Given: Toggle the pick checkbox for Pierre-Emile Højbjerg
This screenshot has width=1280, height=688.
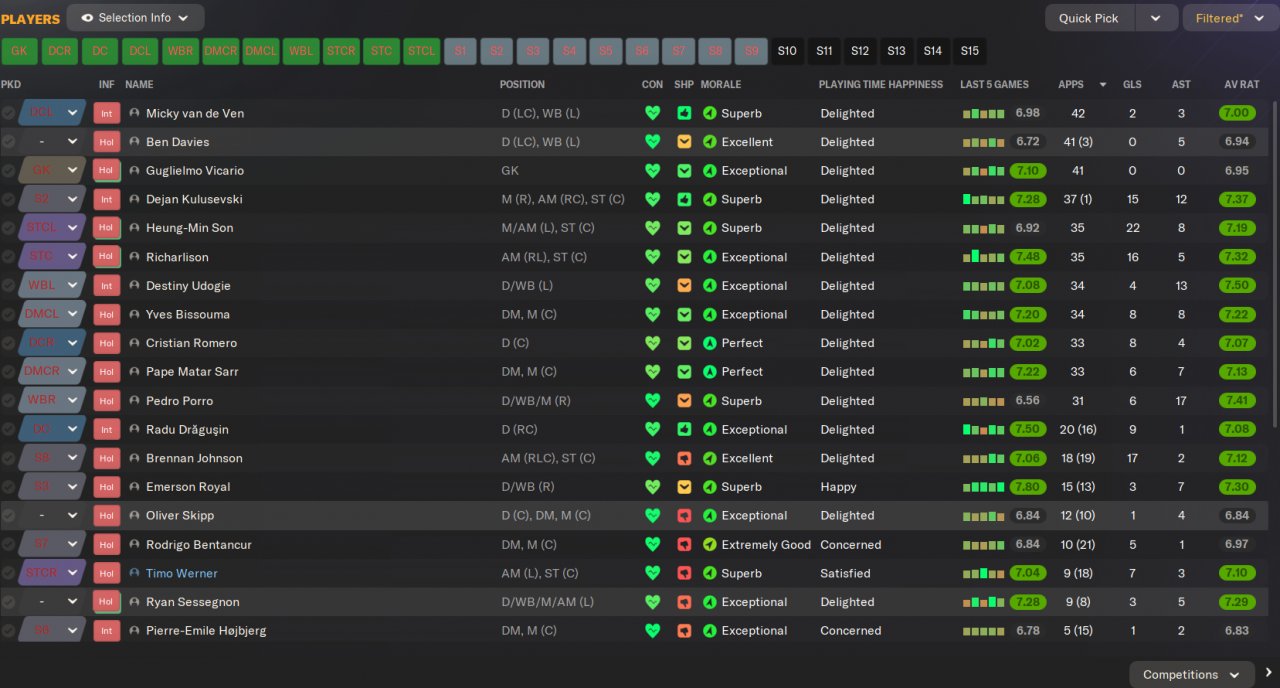Looking at the screenshot, I should click(x=8, y=631).
